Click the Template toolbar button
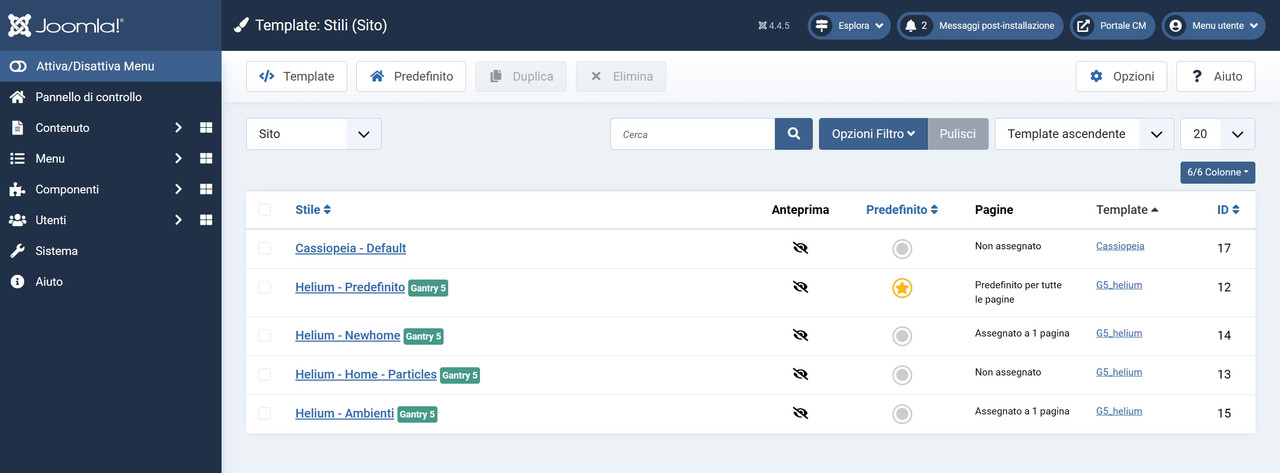Screen dimensions: 1280x473 tap(297, 76)
